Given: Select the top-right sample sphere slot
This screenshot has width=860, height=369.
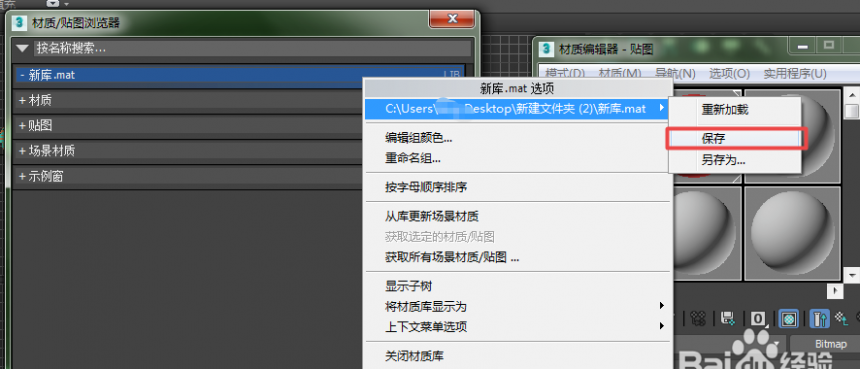Looking at the screenshot, I should coord(793,137).
